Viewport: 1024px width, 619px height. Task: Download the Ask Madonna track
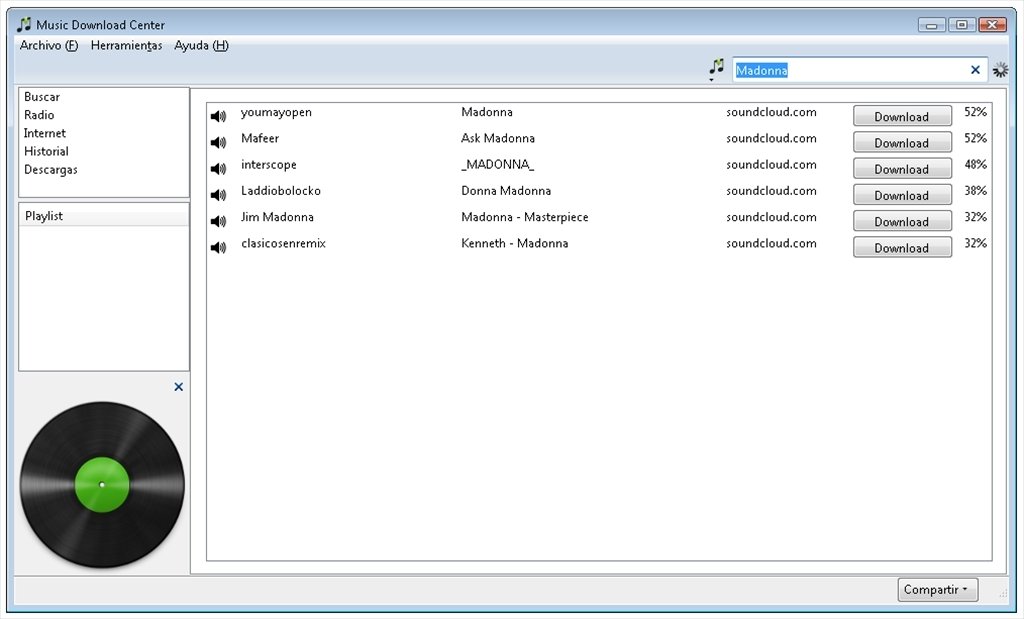click(x=902, y=142)
